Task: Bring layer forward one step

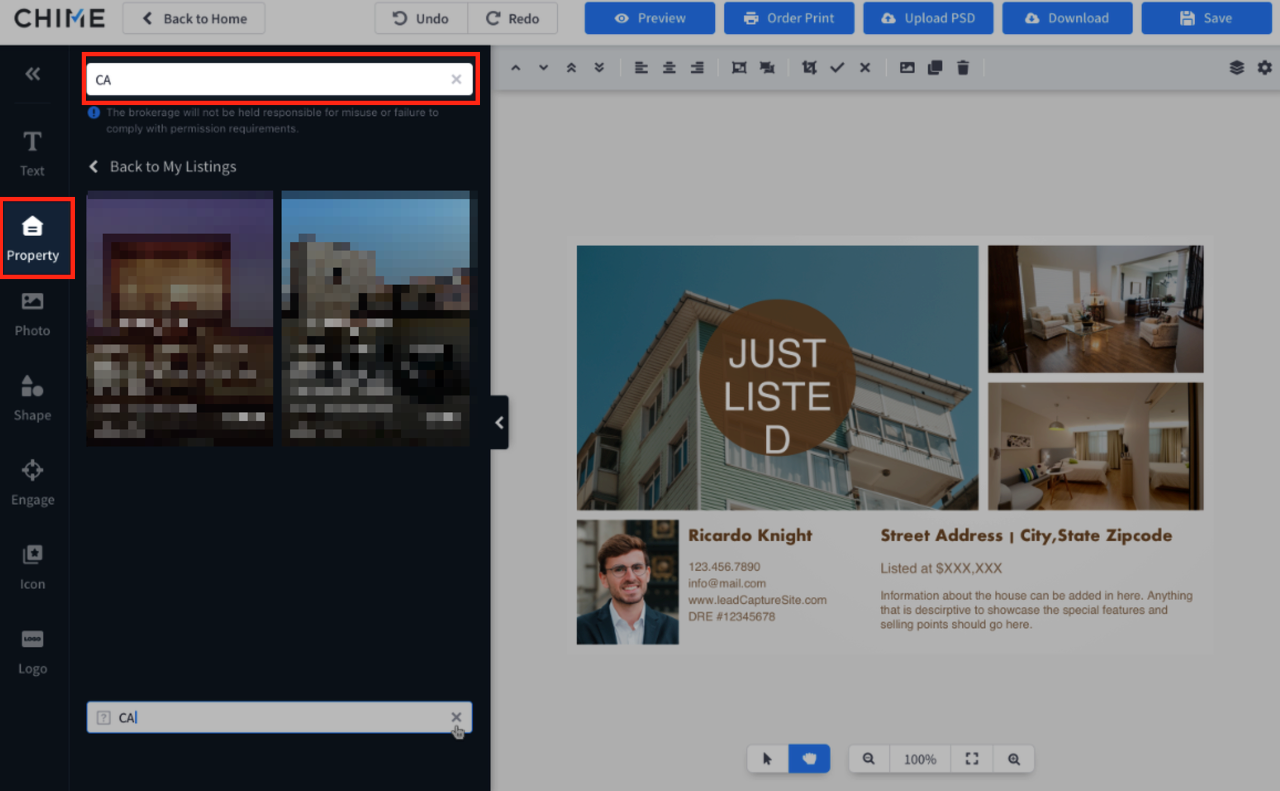Action: coord(516,68)
